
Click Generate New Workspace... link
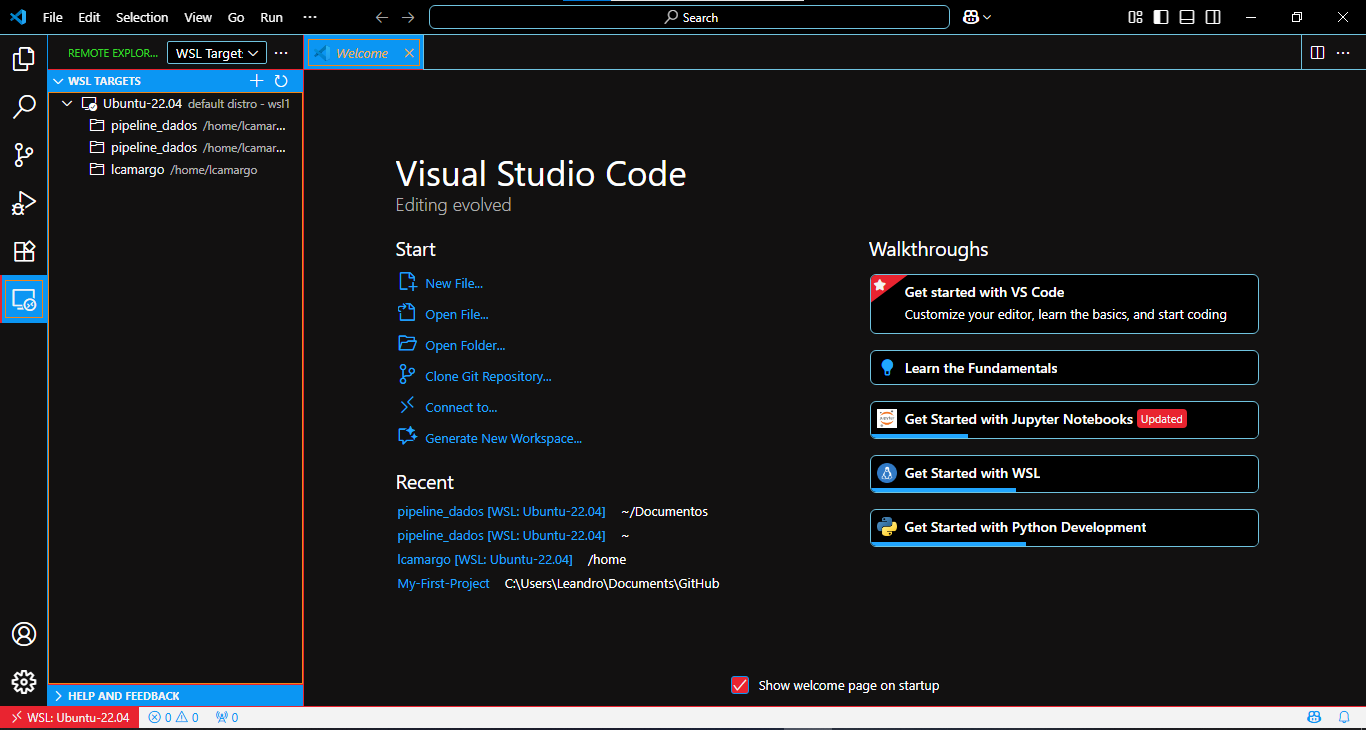tap(503, 438)
